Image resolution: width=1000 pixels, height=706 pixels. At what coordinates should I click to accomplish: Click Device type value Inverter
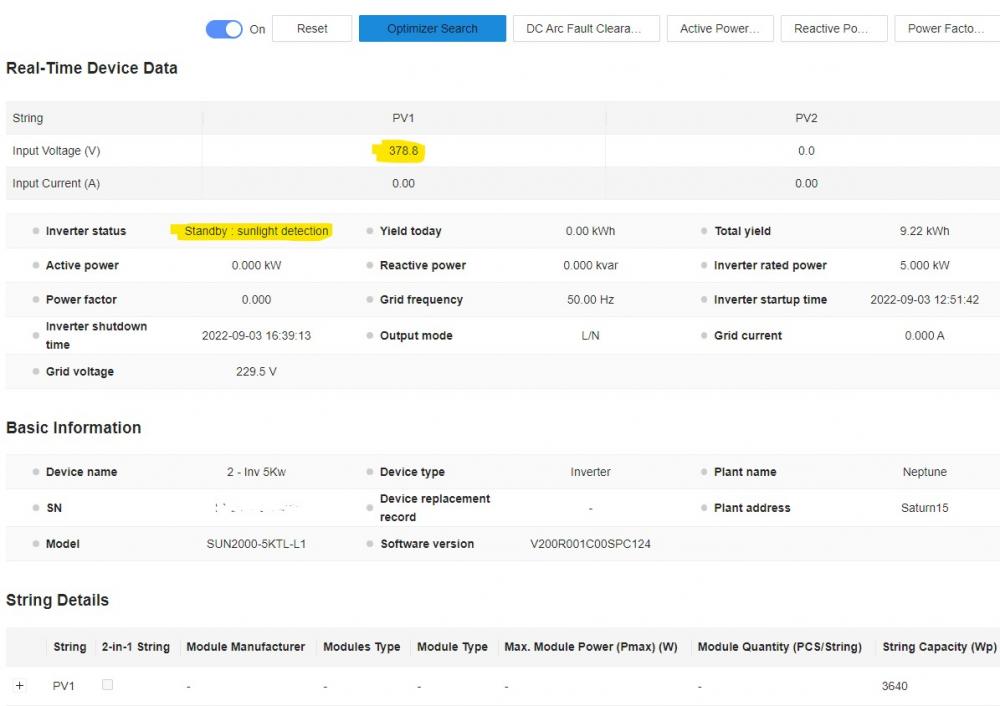(x=590, y=472)
